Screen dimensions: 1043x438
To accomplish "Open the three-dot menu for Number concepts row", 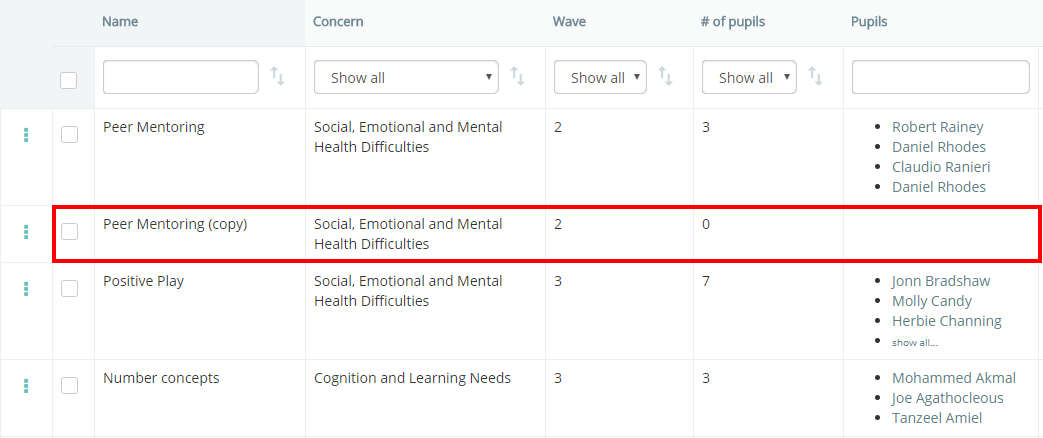I will tap(26, 386).
